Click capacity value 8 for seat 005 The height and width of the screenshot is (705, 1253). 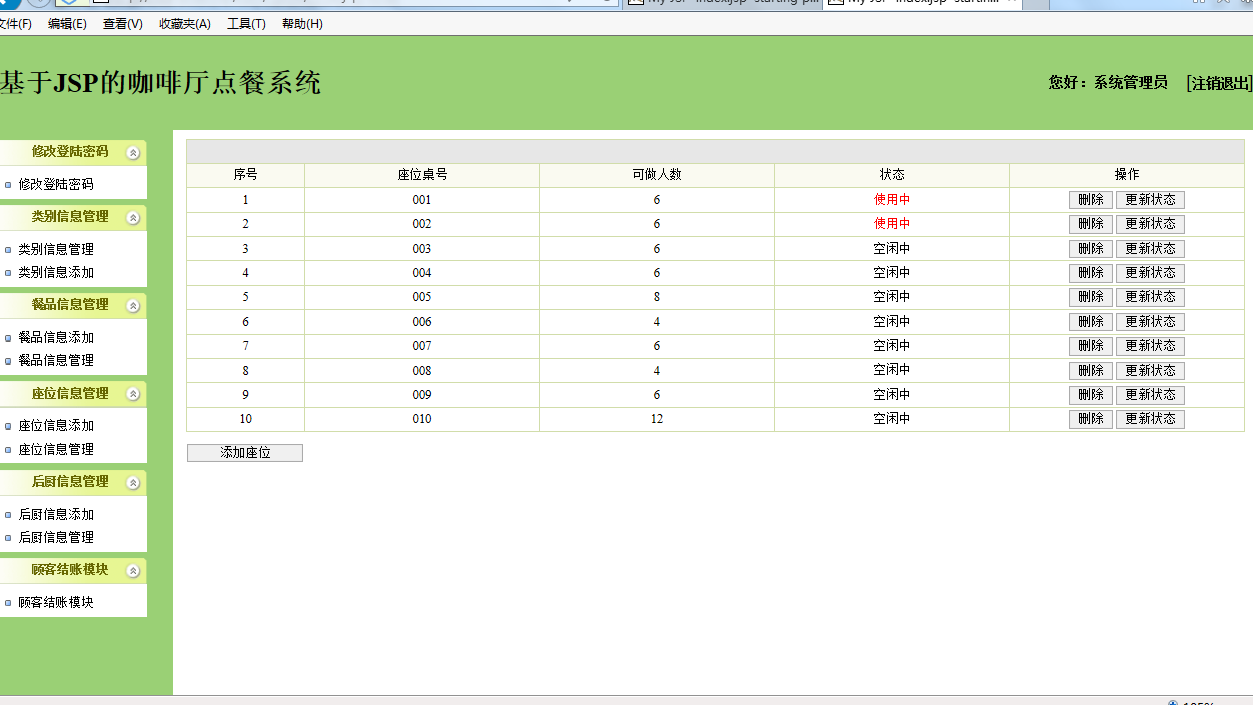[657, 297]
